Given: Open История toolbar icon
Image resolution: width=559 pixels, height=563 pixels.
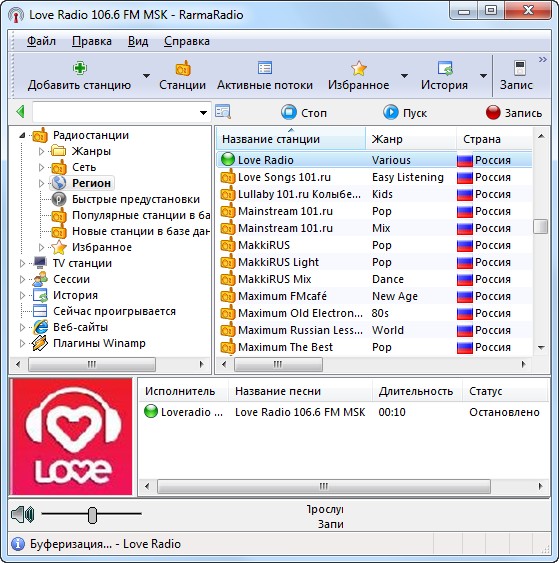Looking at the screenshot, I should pyautogui.click(x=445, y=68).
